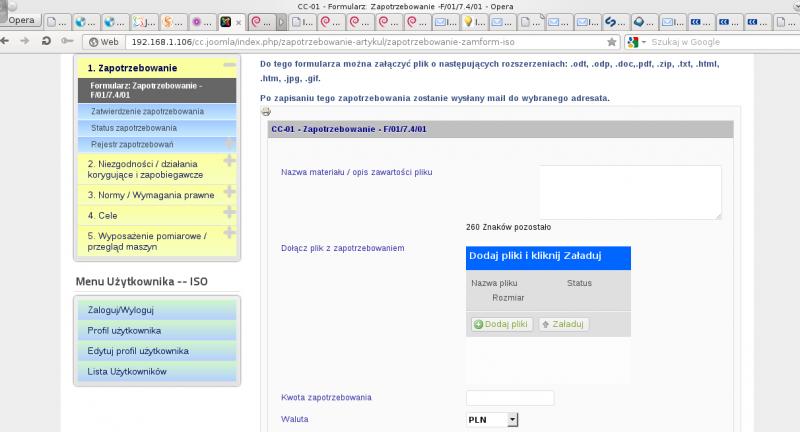The image size is (800, 432).
Task: Open Status zapotrzebowania menu item
Action: point(133,128)
